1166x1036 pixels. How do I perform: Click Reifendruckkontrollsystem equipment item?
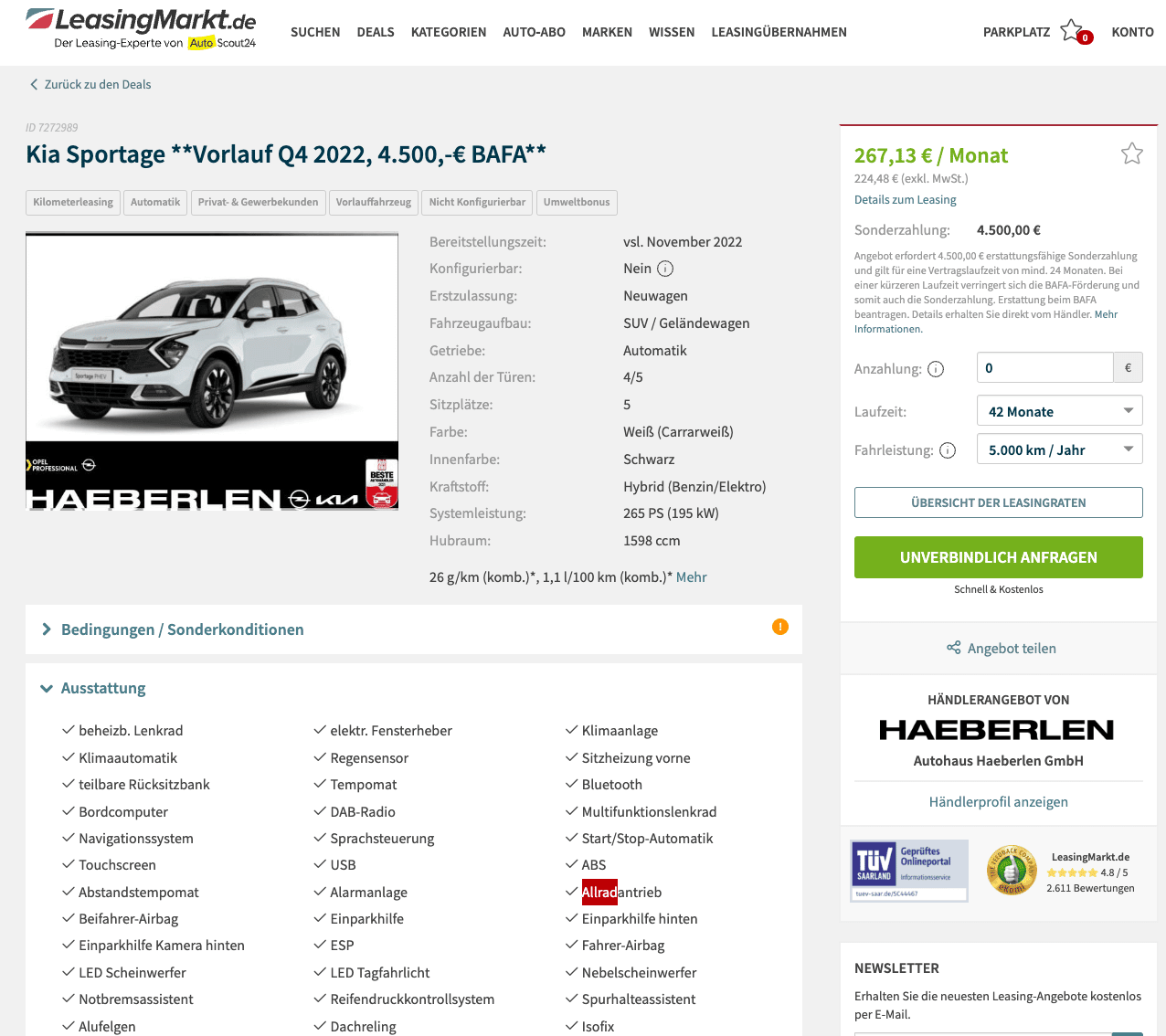(x=412, y=999)
